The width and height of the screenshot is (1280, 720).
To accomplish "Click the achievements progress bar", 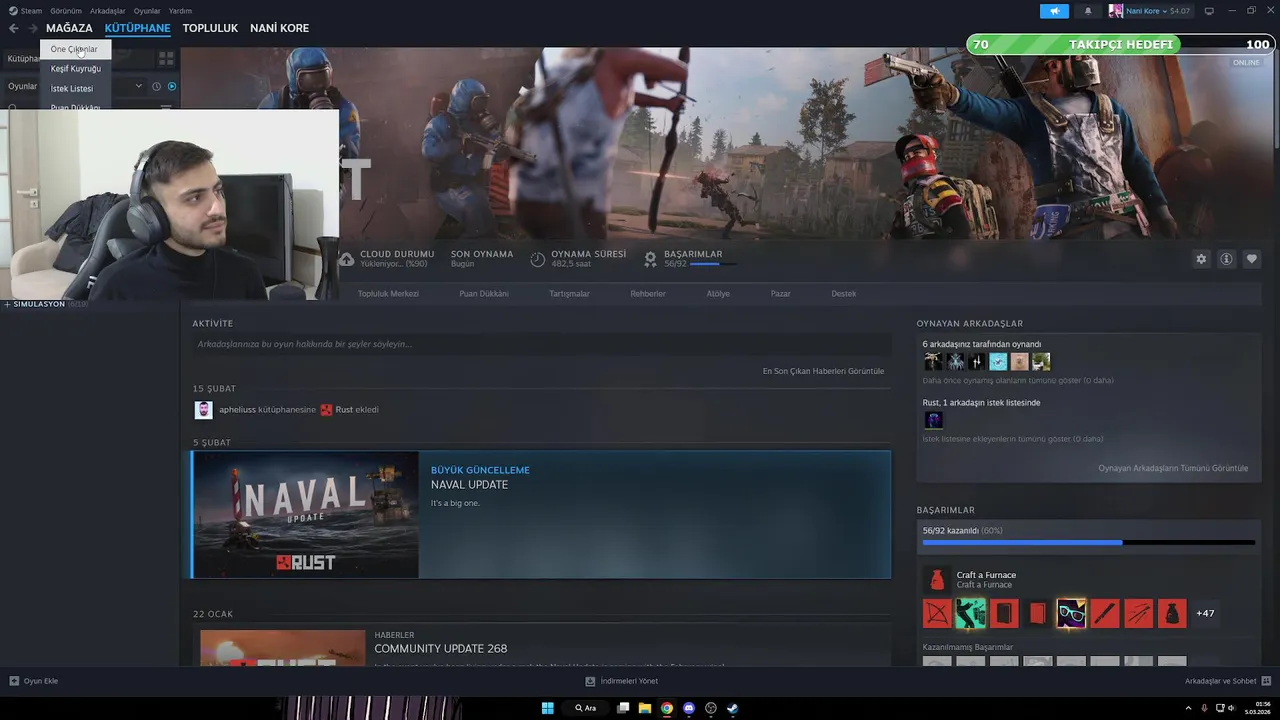I will (1088, 543).
